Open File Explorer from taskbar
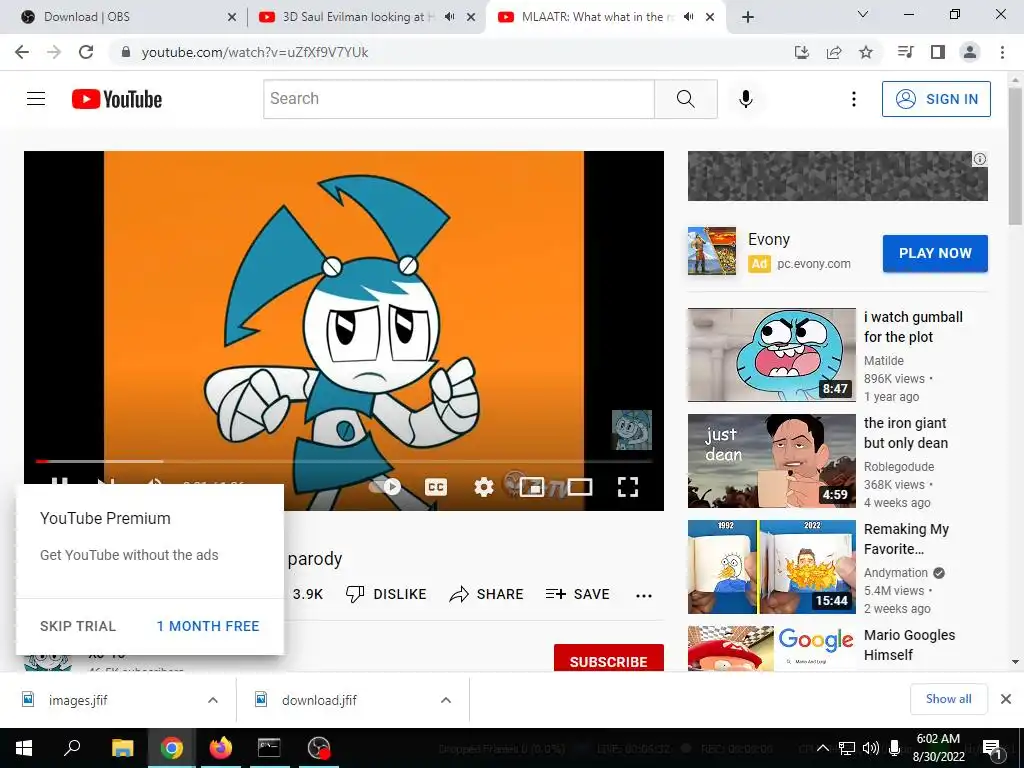The height and width of the screenshot is (768, 1024). pos(122,748)
